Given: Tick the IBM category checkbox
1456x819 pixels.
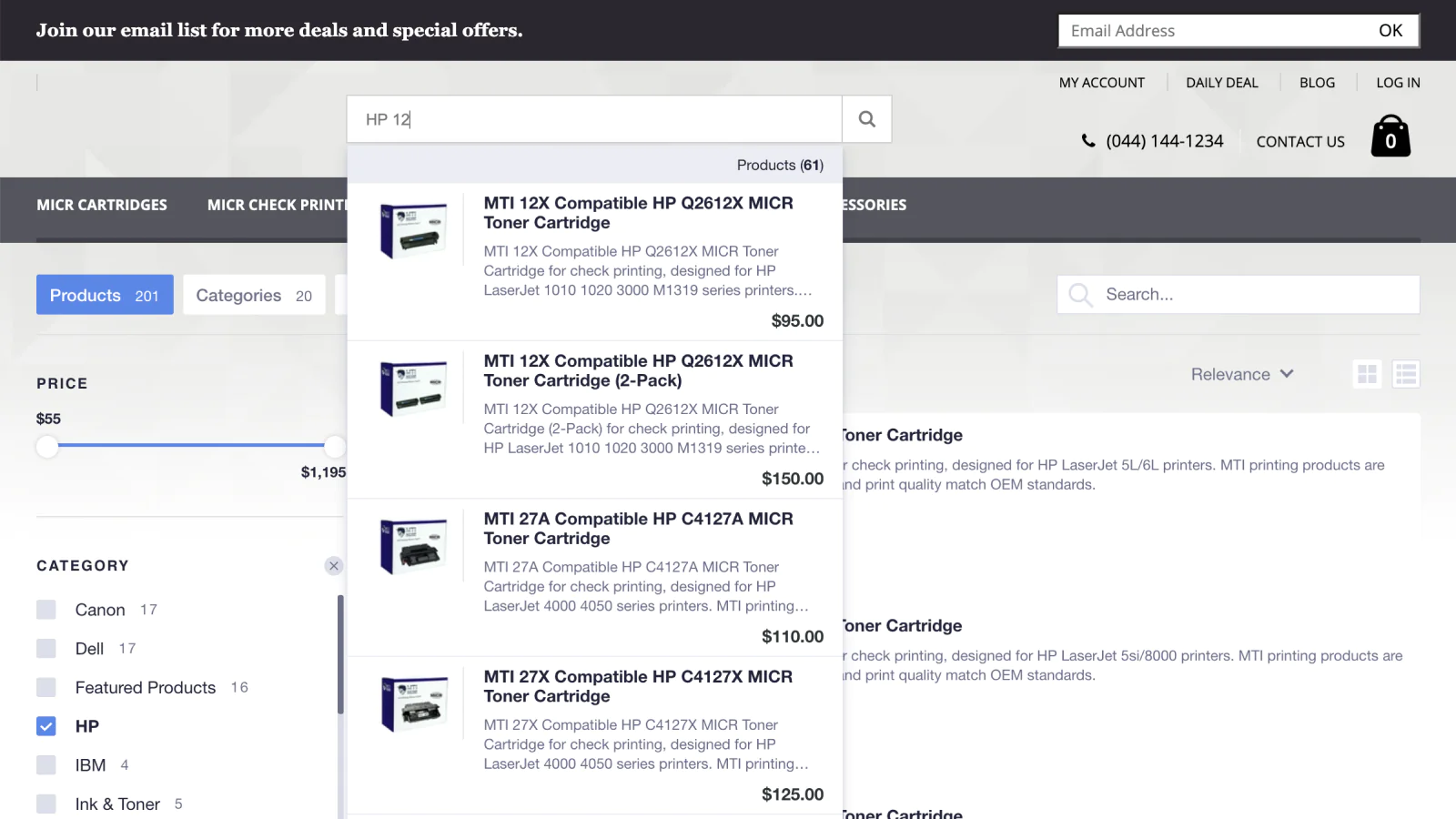Looking at the screenshot, I should coord(46,765).
